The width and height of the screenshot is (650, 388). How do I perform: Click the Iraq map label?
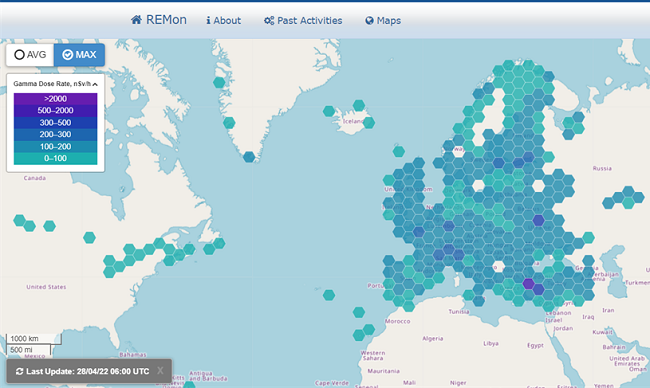pyautogui.click(x=588, y=317)
